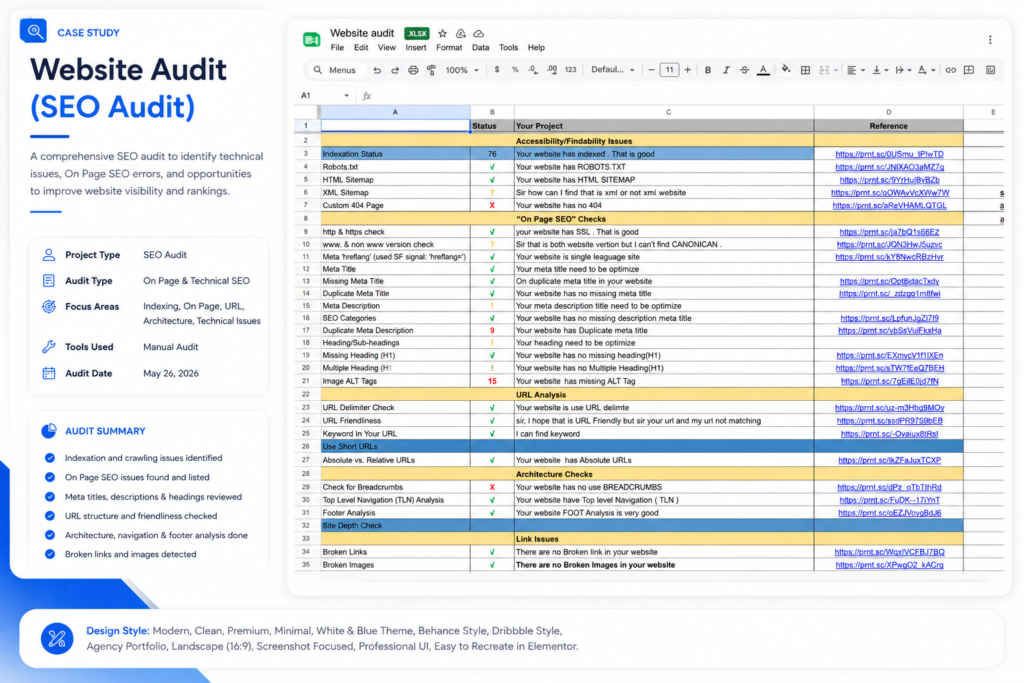Expand the merge cells dropdown arrow
The image size is (1024, 683).
[x=836, y=71]
